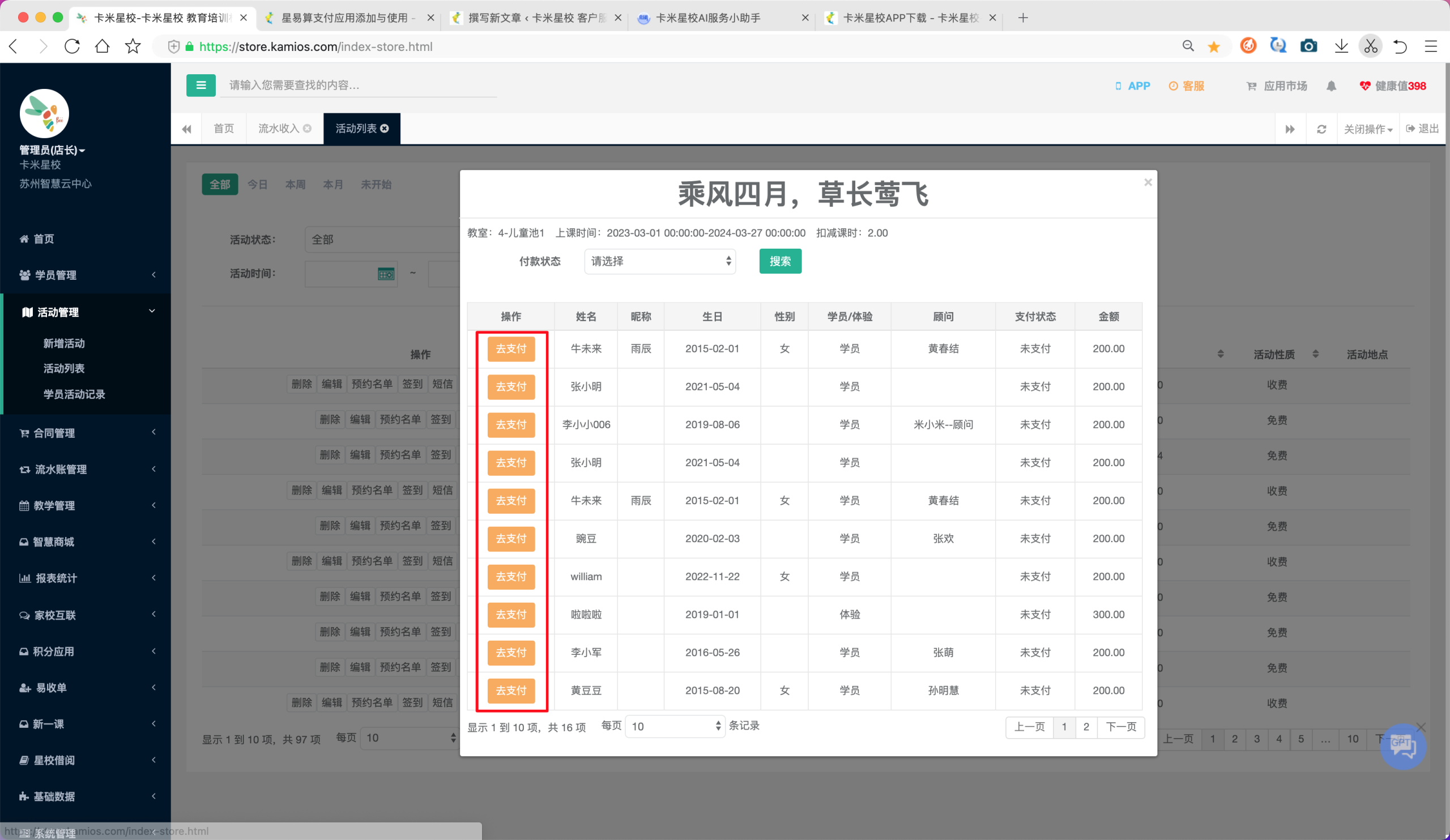The image size is (1450, 840).
Task: Click the zoom magnifier icon in address bar
Action: [x=1188, y=46]
